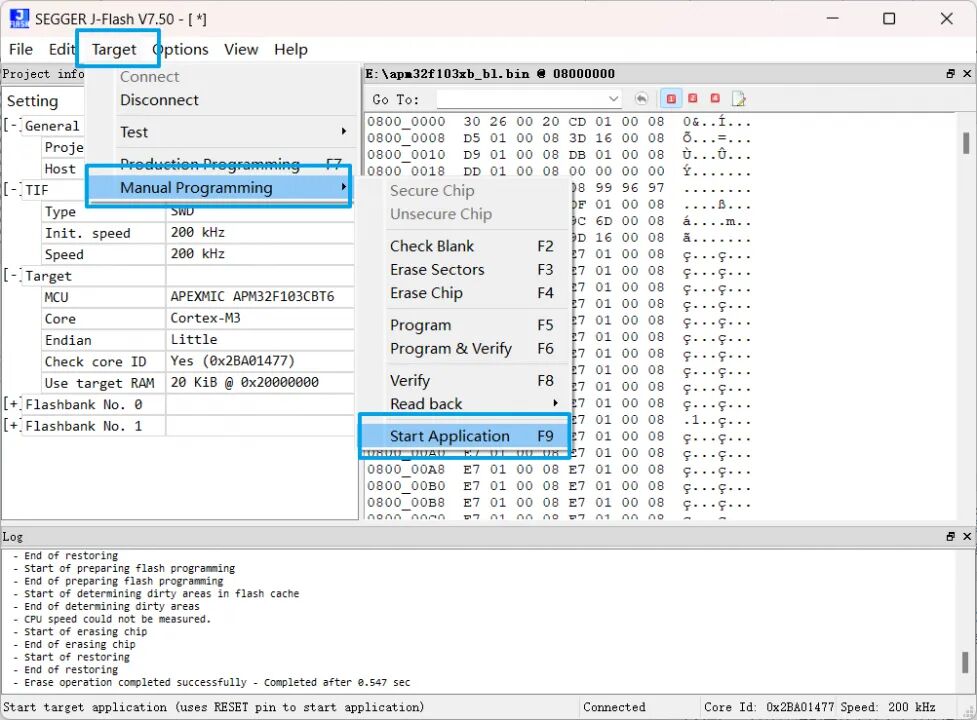The image size is (977, 720).
Task: Collapse the Target settings group
Action: [12, 276]
